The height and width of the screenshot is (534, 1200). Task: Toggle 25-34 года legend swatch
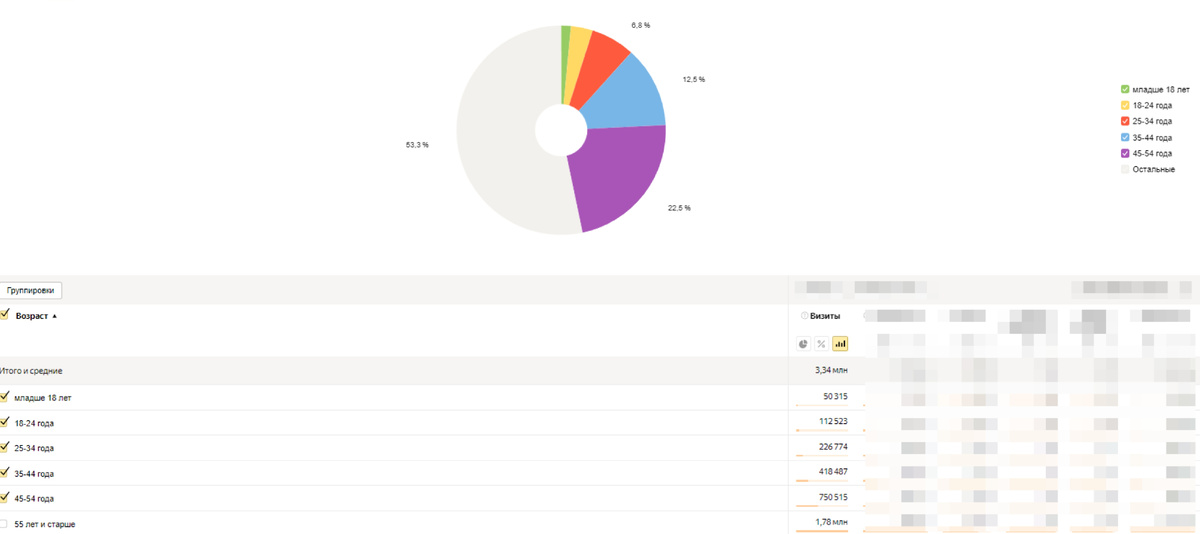tap(1126, 121)
